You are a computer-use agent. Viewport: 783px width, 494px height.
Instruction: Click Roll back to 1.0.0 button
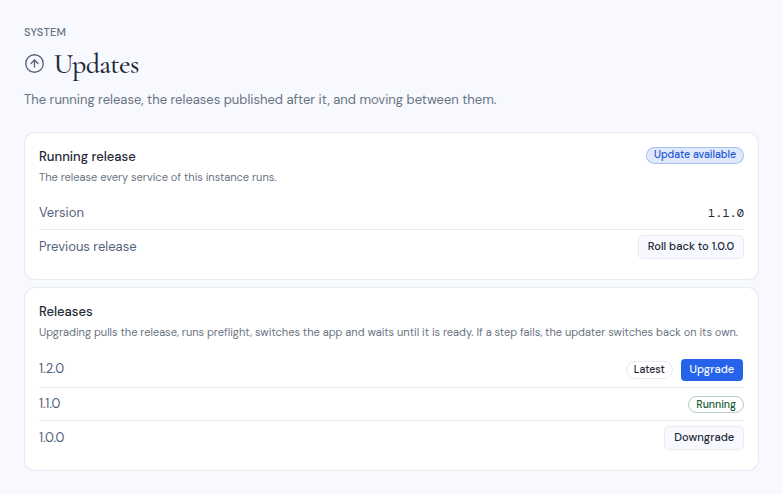tap(691, 247)
